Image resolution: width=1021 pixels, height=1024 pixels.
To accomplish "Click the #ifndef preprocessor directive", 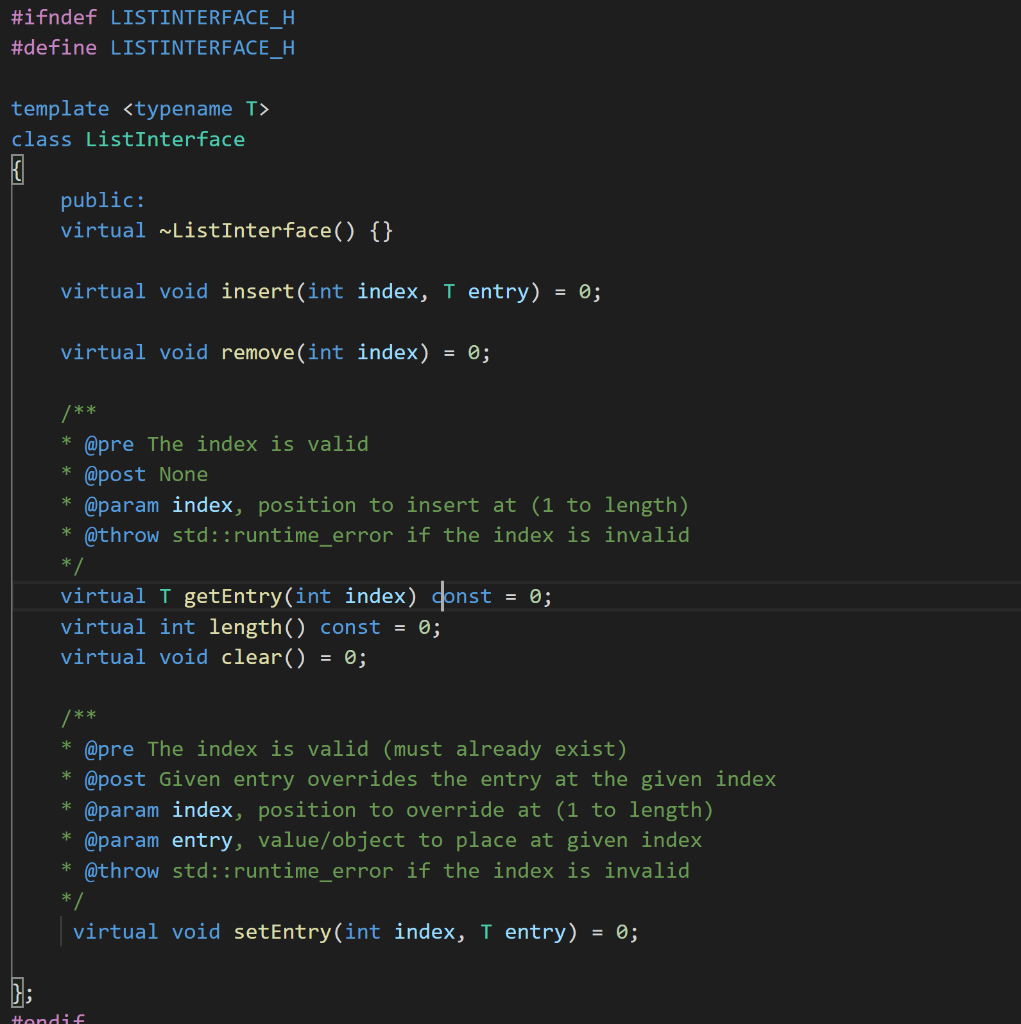I will click(53, 16).
